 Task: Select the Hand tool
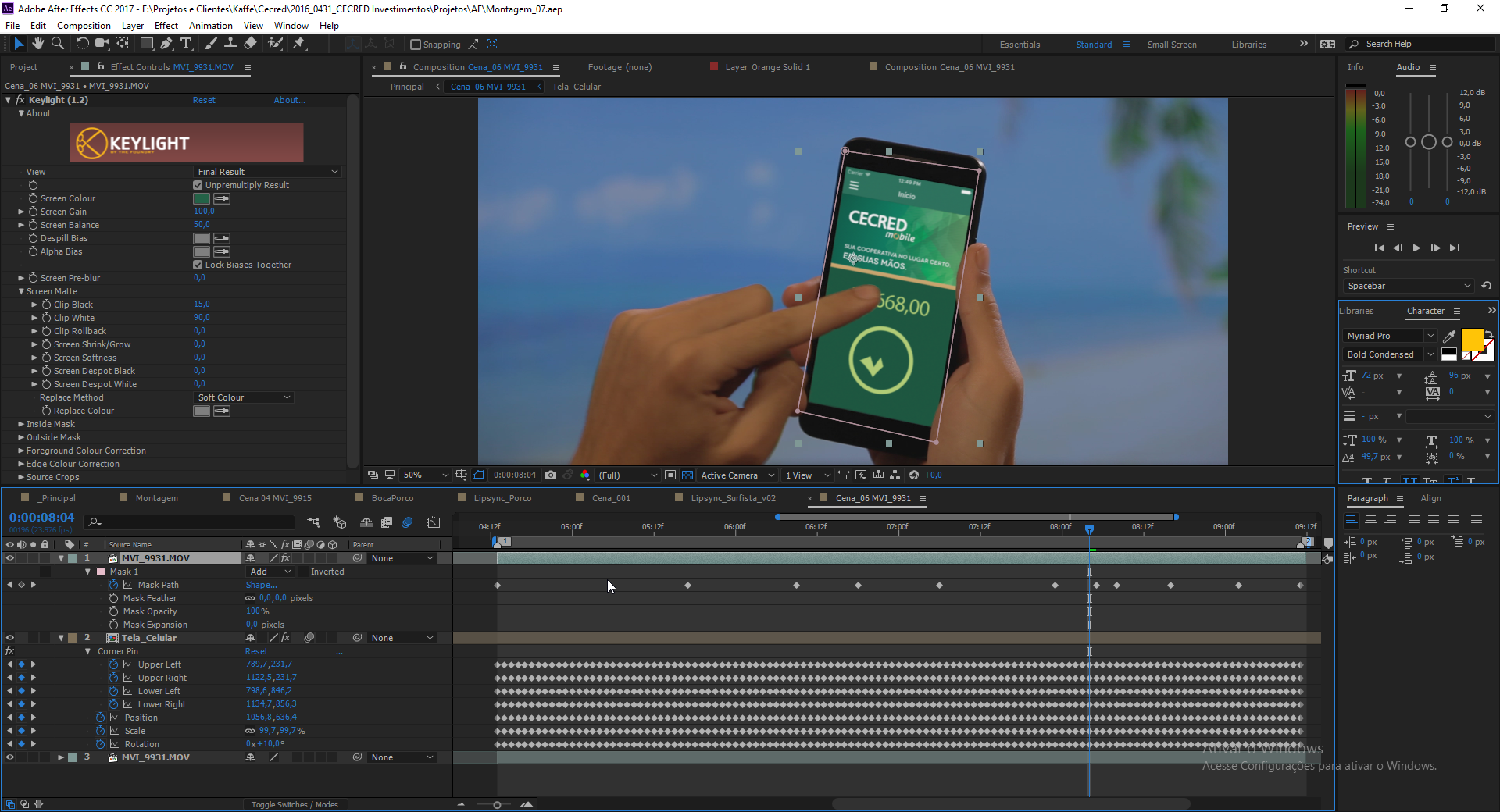pyautogui.click(x=38, y=44)
